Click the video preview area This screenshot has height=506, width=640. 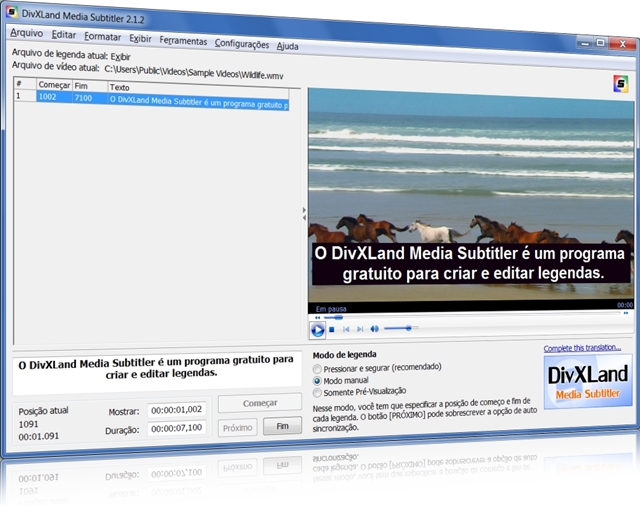pyautogui.click(x=471, y=196)
